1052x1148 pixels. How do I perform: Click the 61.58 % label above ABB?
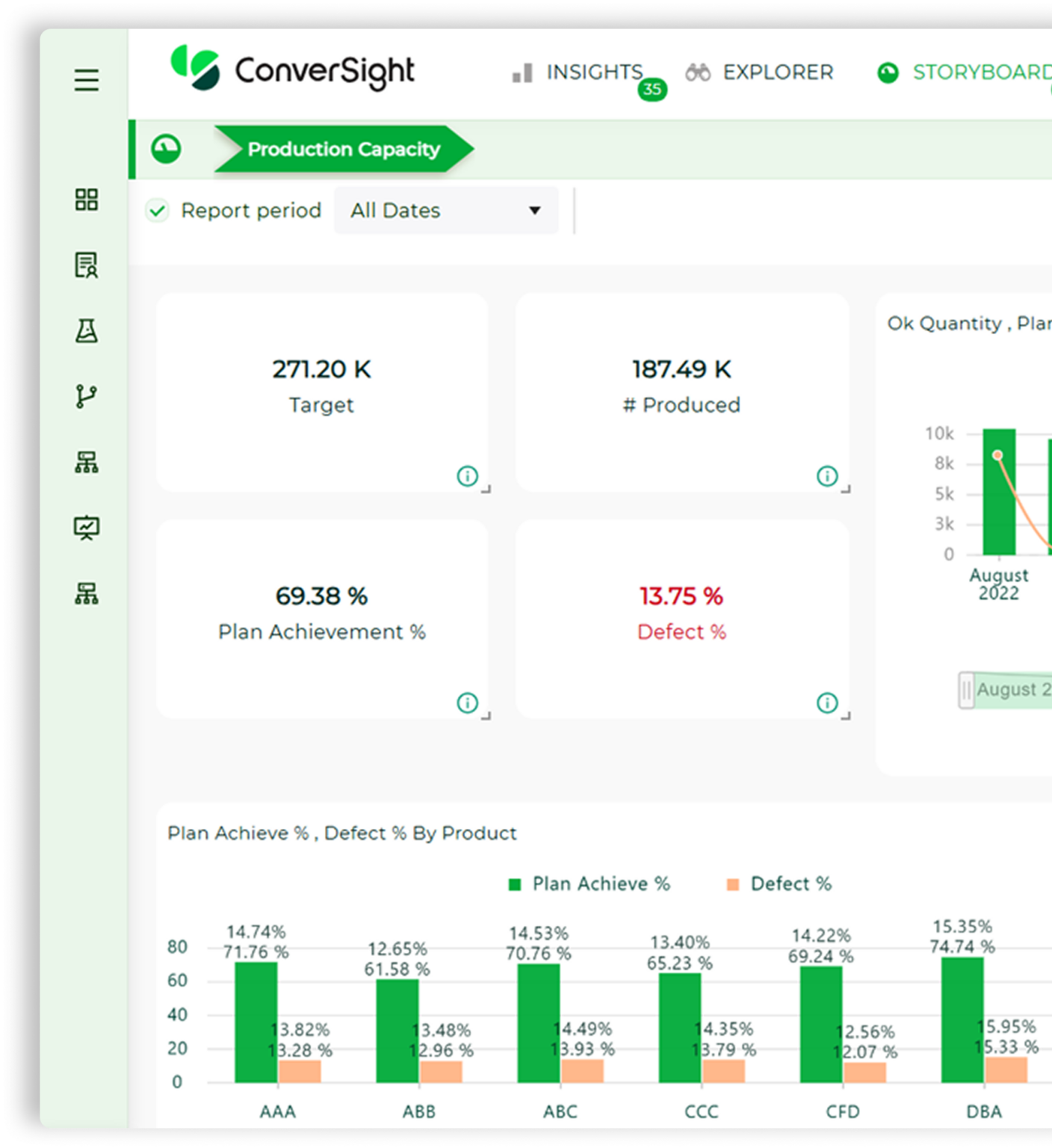tap(397, 969)
